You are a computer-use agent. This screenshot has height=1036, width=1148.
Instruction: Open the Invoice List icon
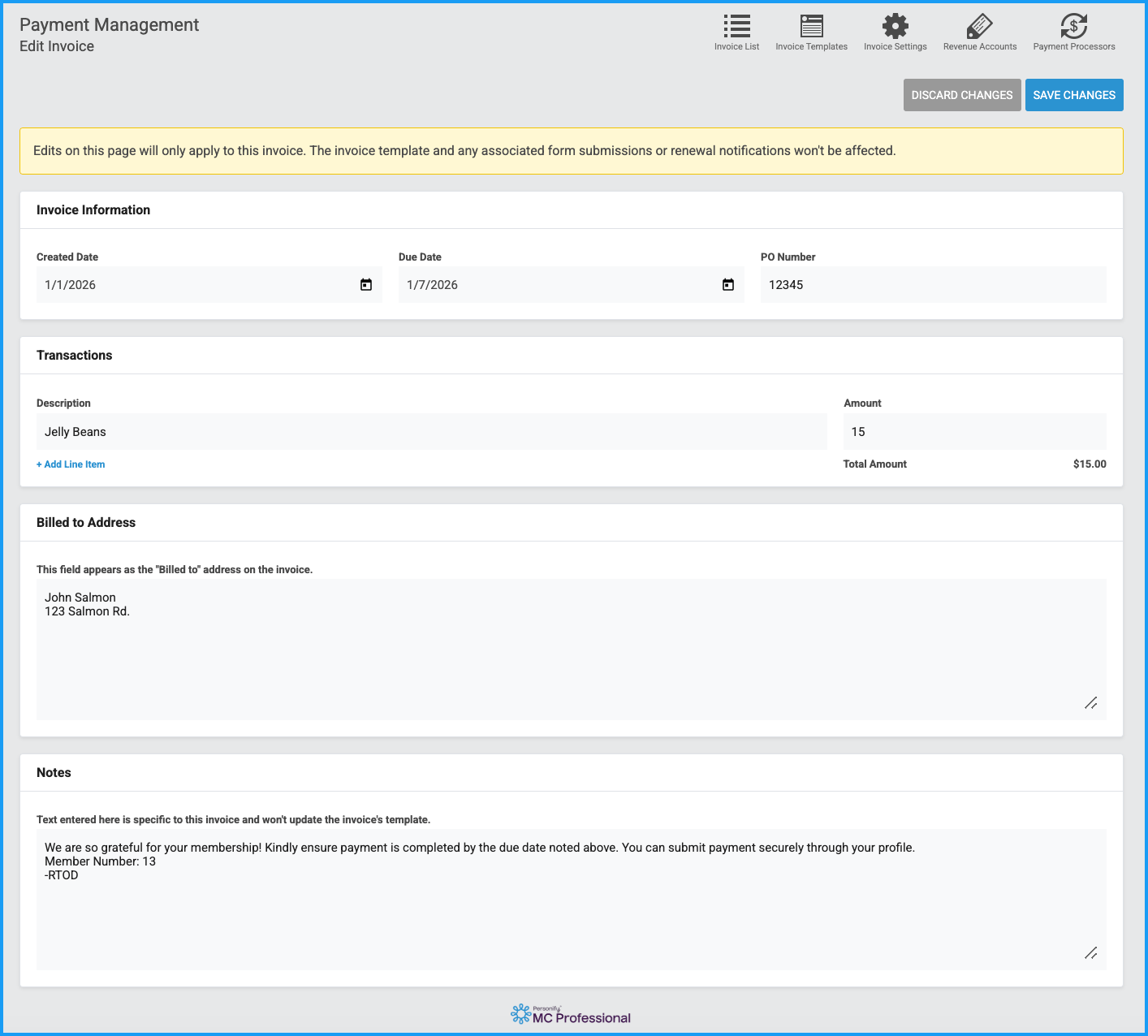pyautogui.click(x=736, y=27)
